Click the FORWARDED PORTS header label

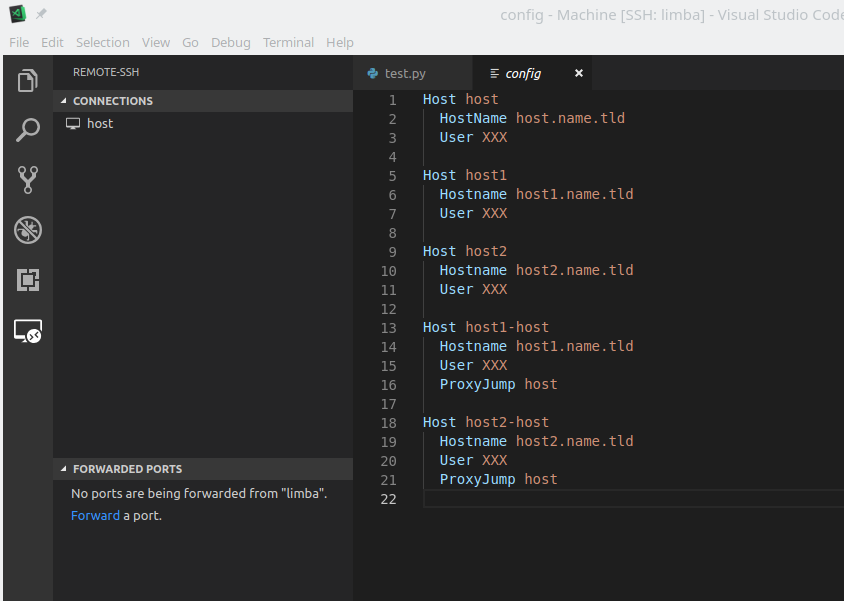127,469
